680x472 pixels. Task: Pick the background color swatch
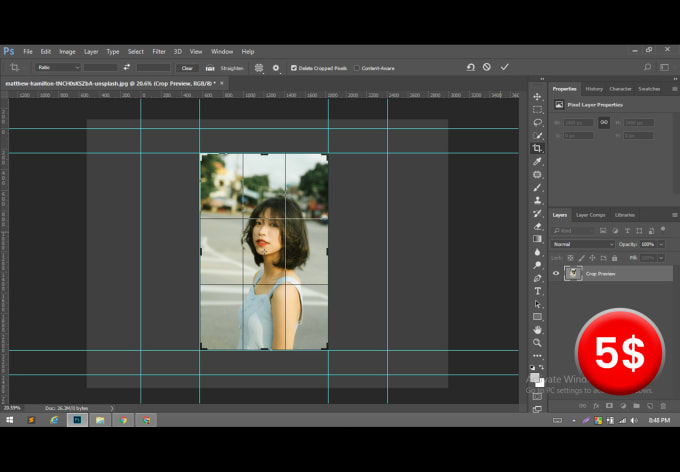(x=540, y=383)
